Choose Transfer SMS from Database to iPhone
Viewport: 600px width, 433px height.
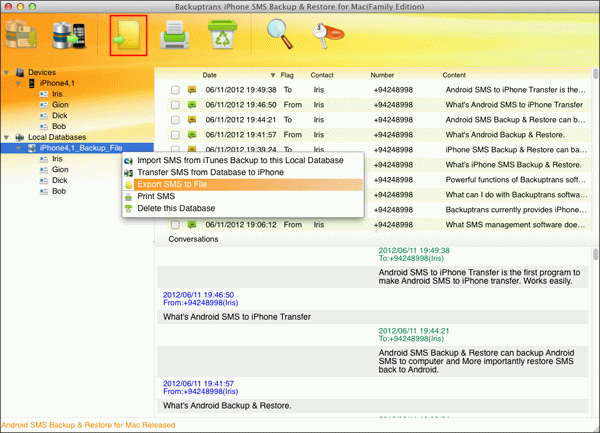(x=243, y=173)
